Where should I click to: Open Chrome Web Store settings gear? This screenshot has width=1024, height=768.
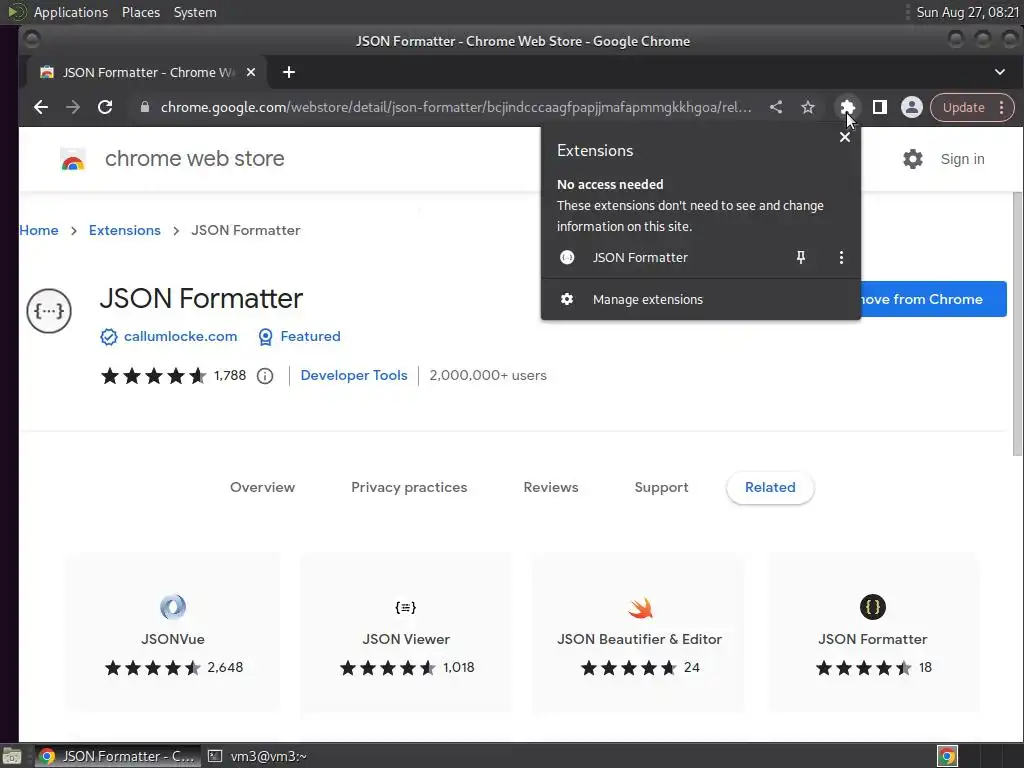point(912,159)
